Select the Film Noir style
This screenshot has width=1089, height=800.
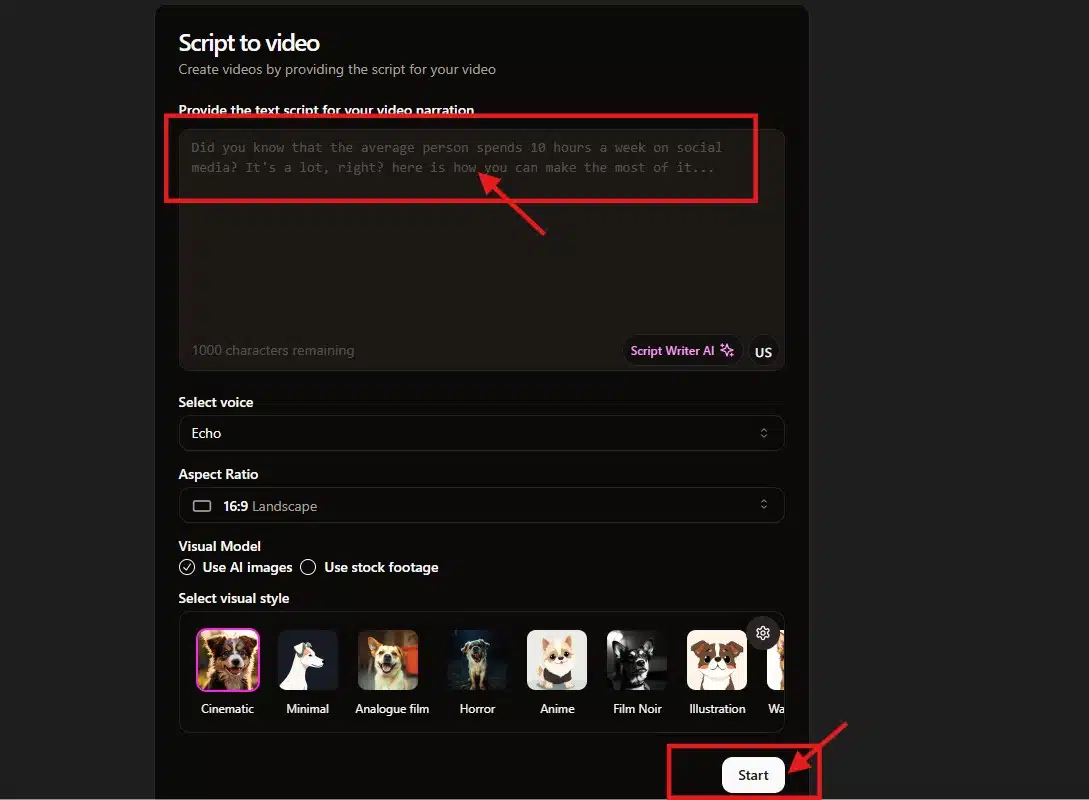click(637, 660)
